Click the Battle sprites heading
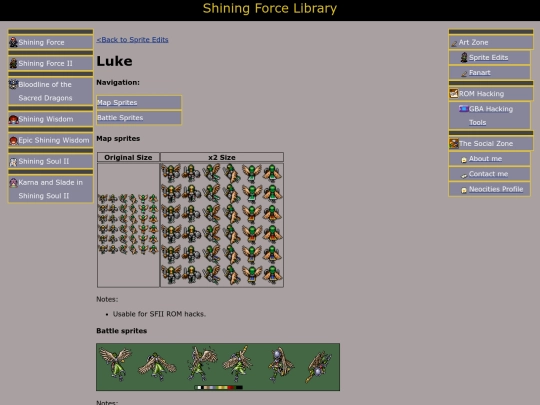The image size is (540, 405). point(122,331)
